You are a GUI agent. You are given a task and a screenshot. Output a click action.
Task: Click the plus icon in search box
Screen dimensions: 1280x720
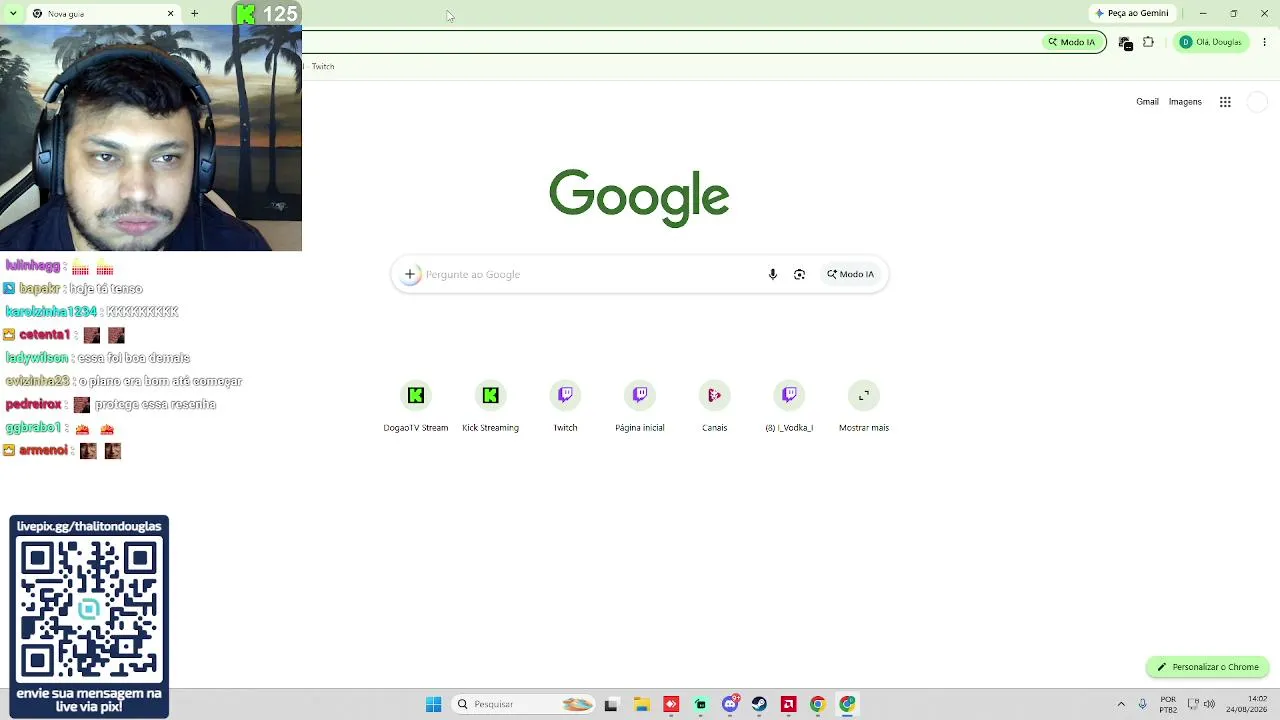(409, 274)
